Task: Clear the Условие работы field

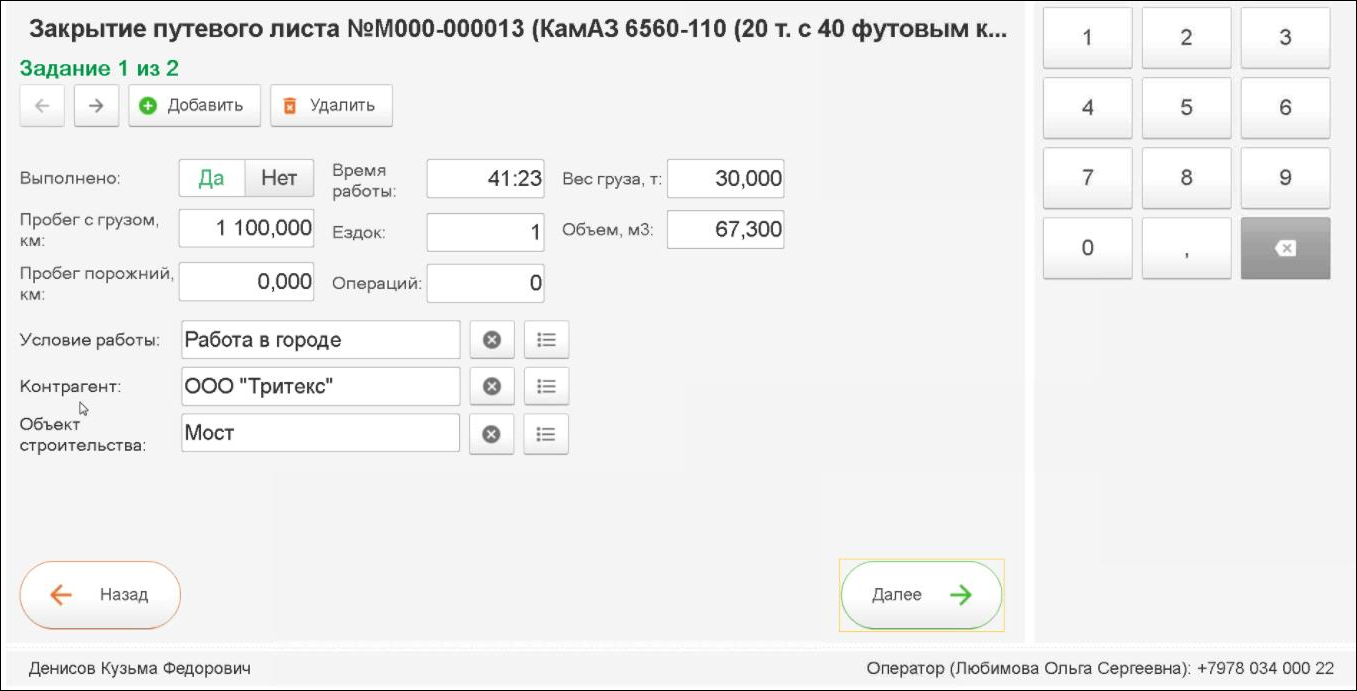Action: pyautogui.click(x=491, y=340)
